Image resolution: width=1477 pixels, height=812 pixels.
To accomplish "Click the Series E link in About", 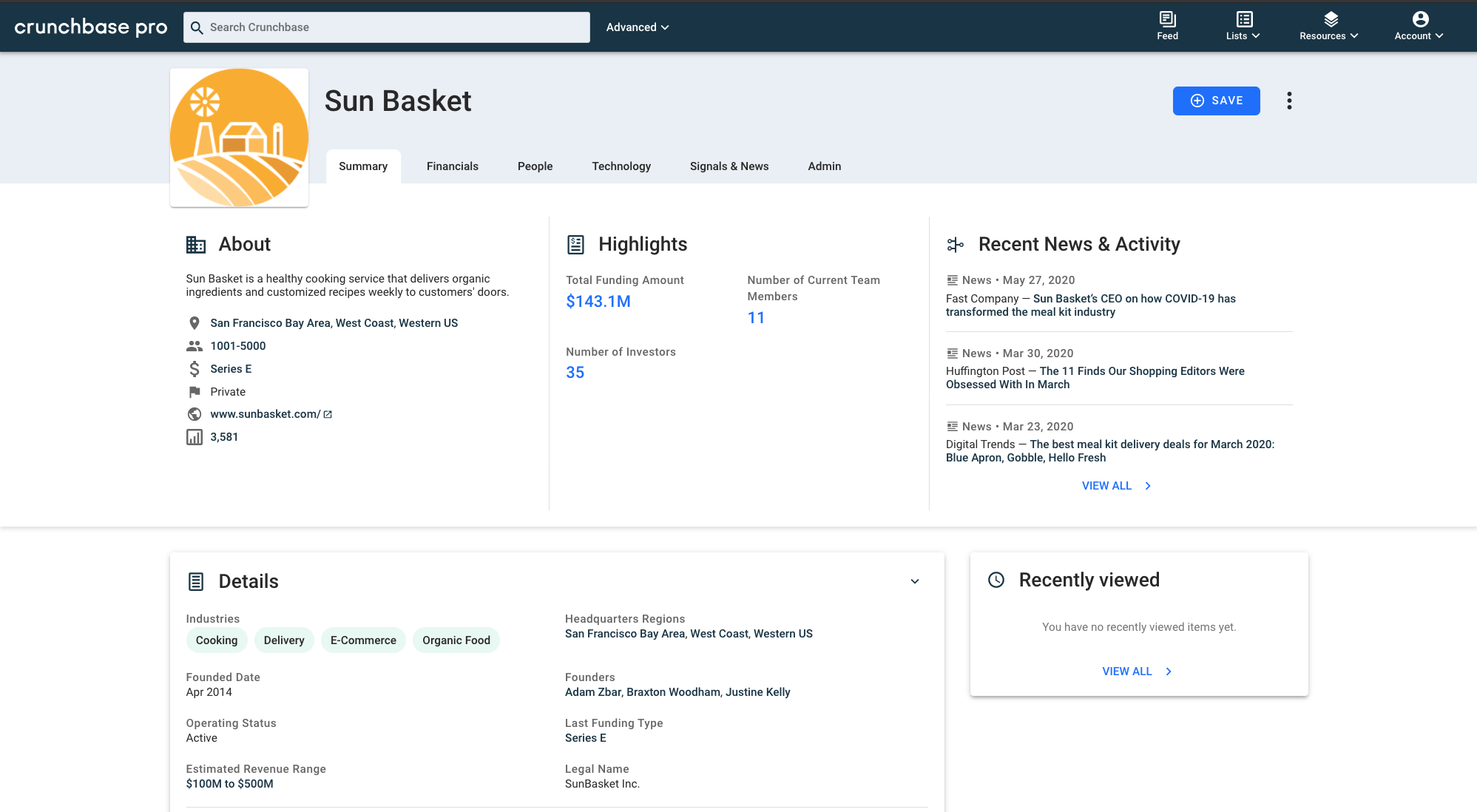I will click(231, 369).
